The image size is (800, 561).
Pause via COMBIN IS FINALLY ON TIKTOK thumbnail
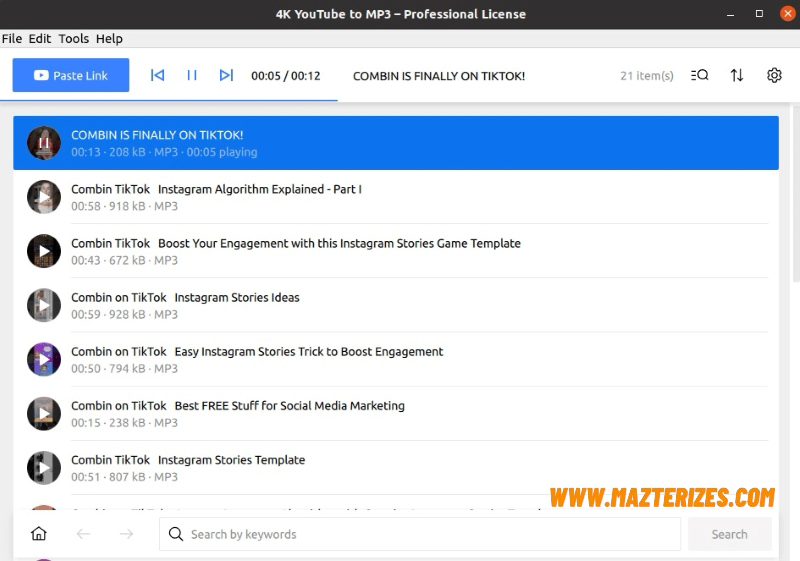[x=44, y=143]
